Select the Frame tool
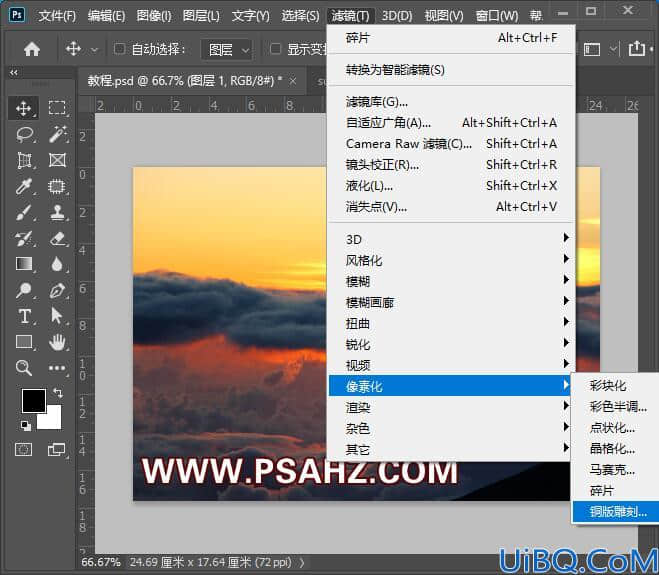Image resolution: width=659 pixels, height=575 pixels. (x=57, y=161)
